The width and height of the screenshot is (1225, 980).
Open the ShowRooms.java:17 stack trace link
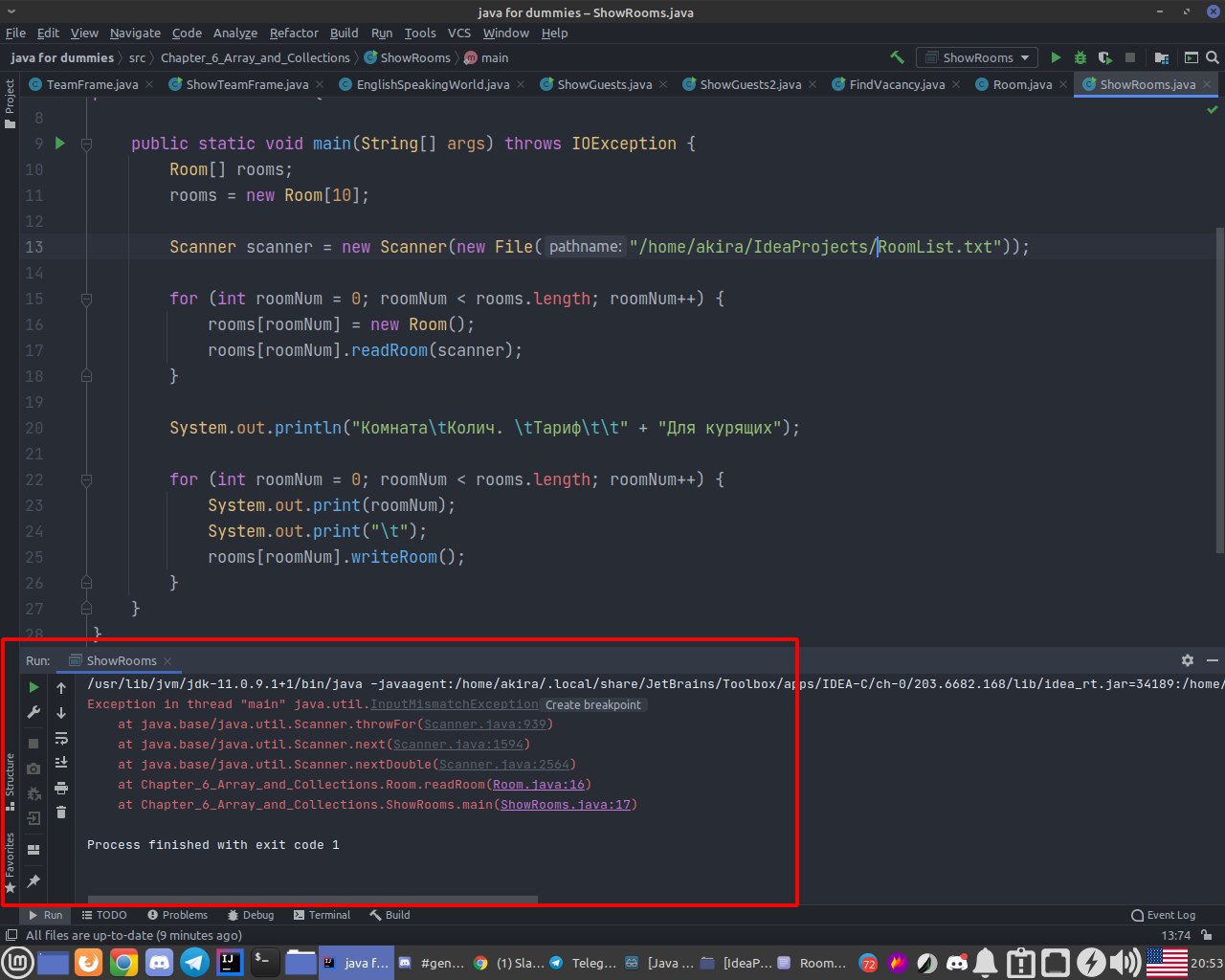[566, 805]
